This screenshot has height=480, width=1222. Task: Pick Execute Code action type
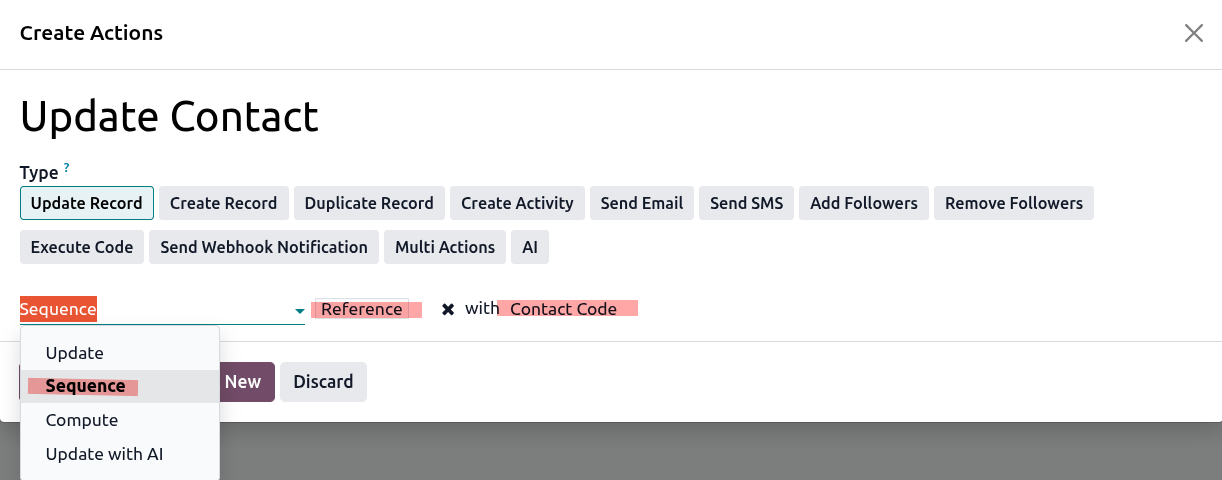click(x=82, y=247)
